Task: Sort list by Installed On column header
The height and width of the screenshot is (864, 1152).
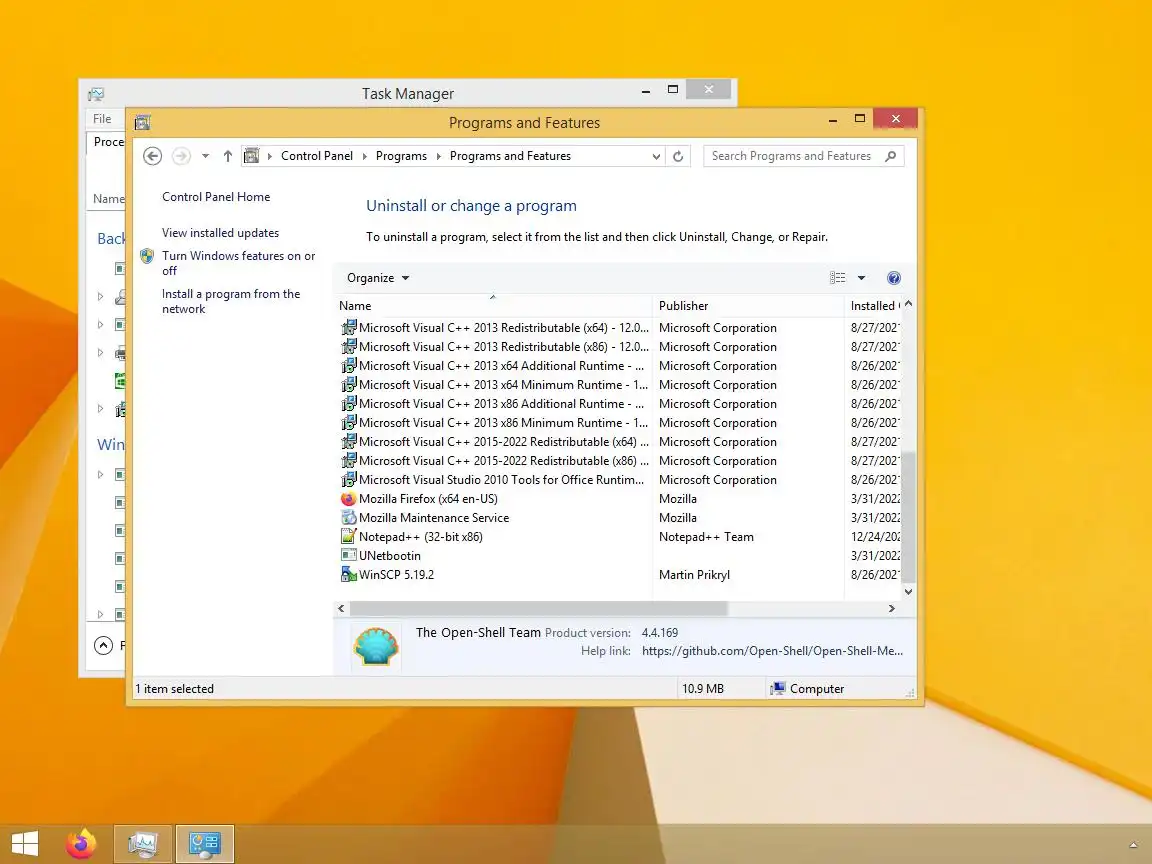Action: (873, 306)
